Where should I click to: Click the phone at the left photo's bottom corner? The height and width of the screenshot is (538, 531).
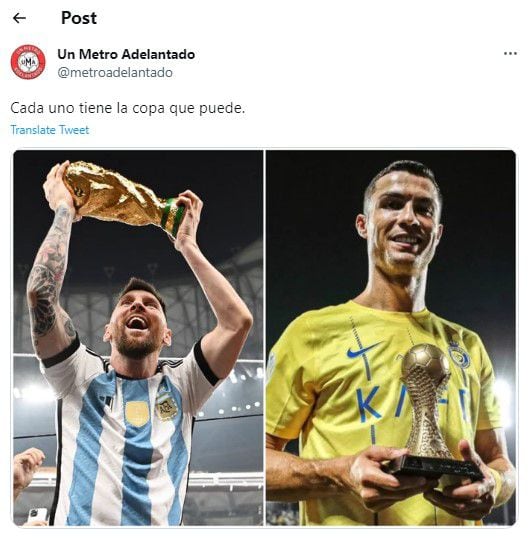point(37,516)
